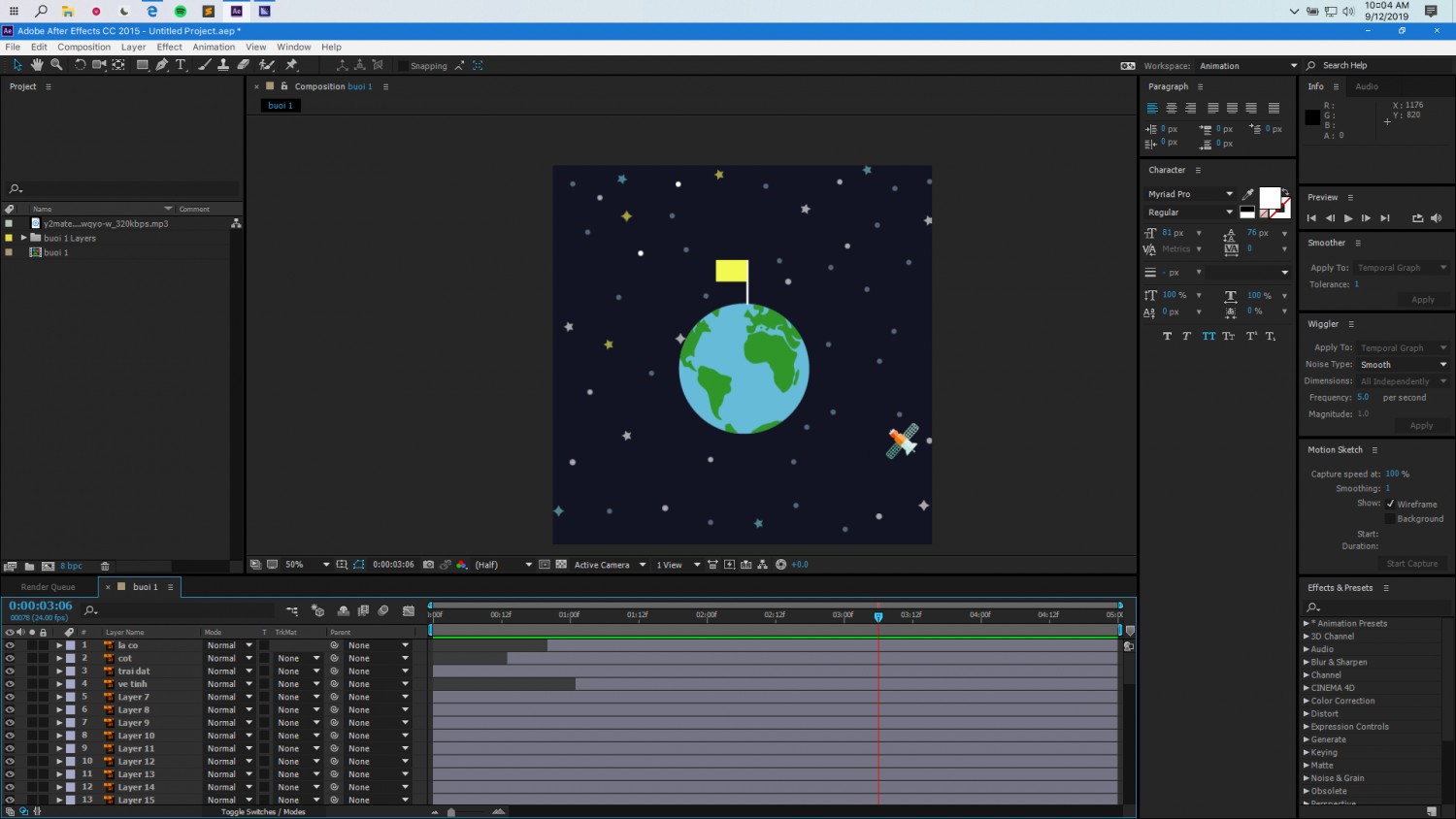
Task: Click the Search Help input field
Action: (1384, 66)
